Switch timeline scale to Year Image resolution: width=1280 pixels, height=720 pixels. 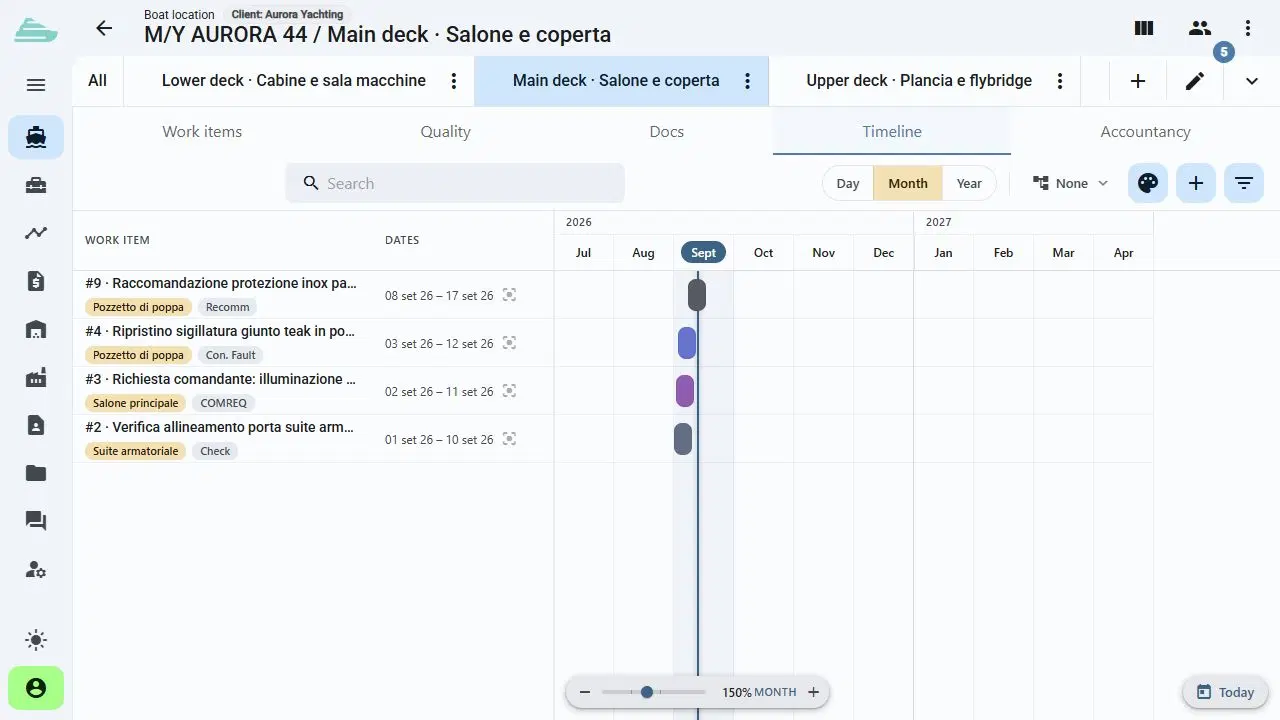point(969,183)
